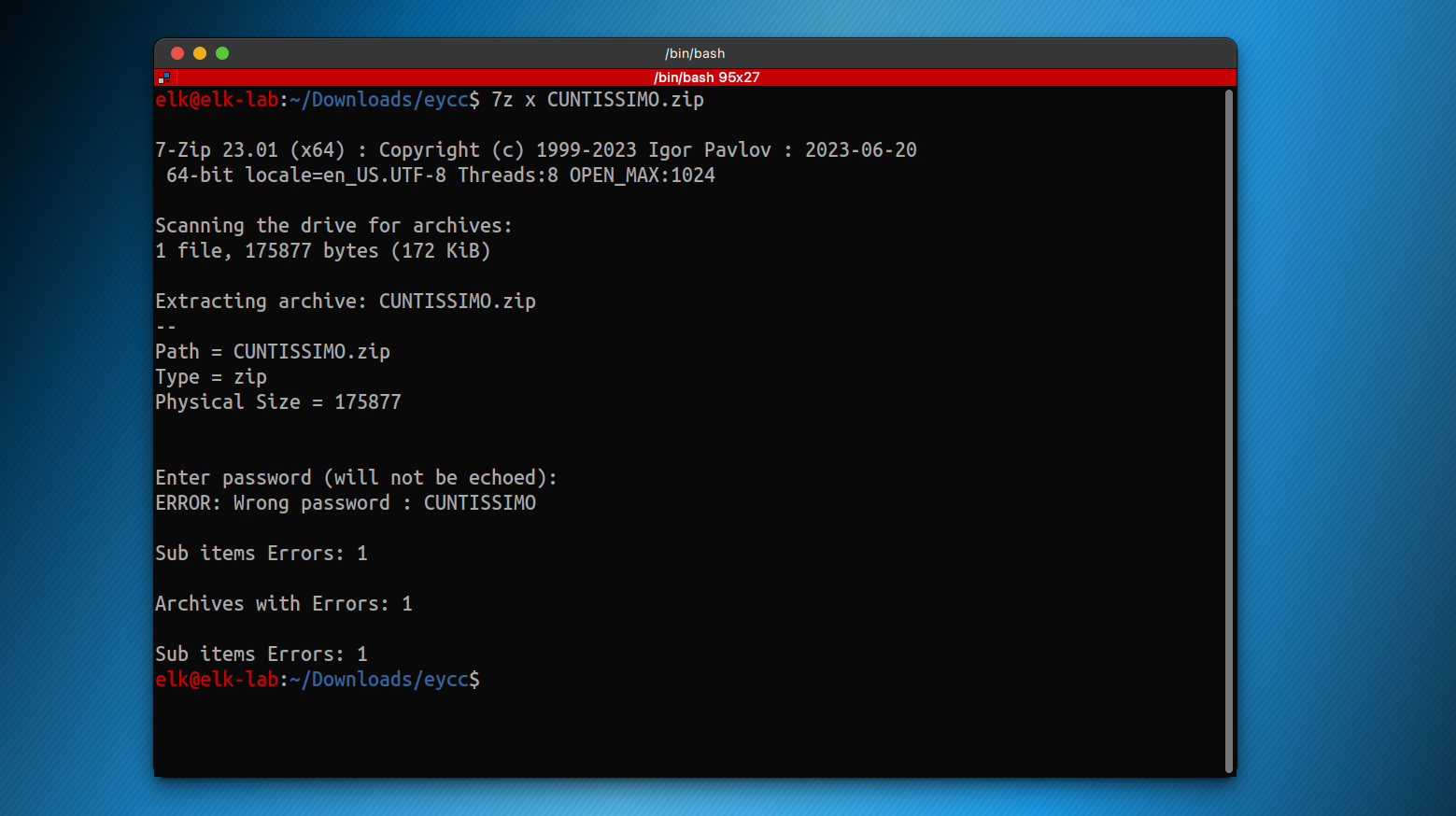The height and width of the screenshot is (816, 1456).
Task: Open the terminal grouping icon menu
Action: tap(163, 77)
